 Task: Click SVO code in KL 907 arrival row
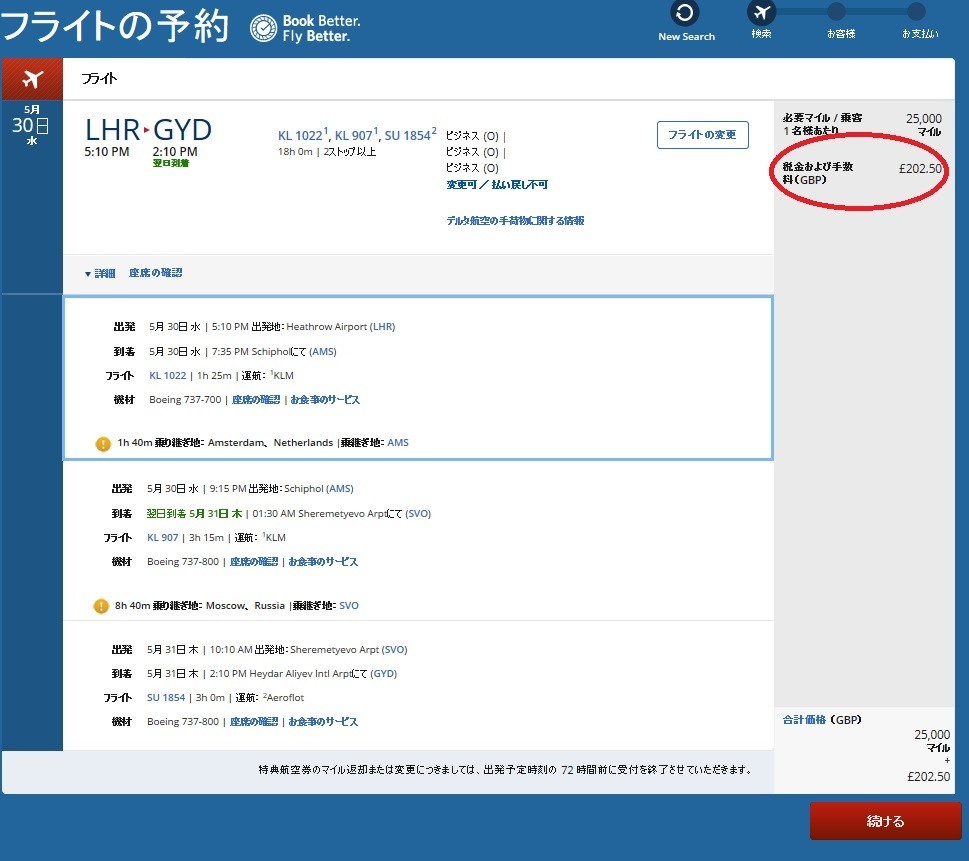pos(418,513)
